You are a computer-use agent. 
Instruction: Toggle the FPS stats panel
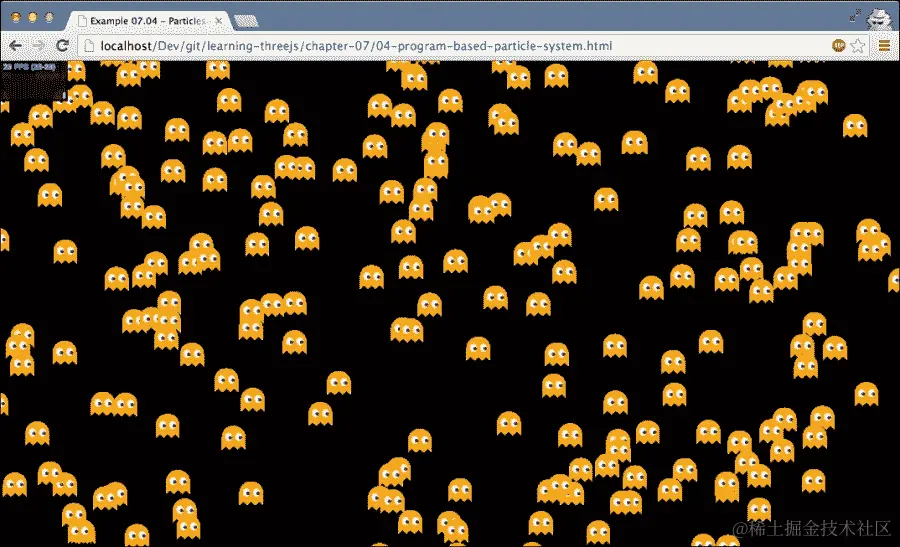coord(33,80)
